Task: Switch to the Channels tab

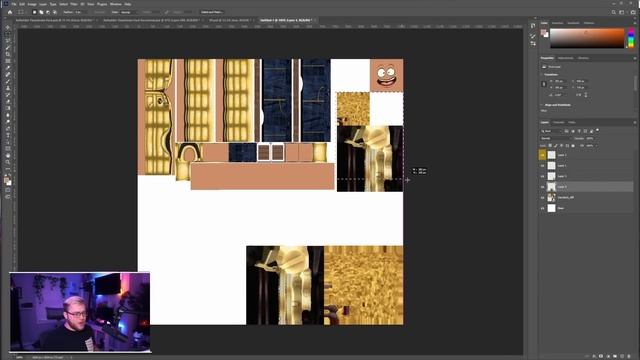Action: [558, 122]
